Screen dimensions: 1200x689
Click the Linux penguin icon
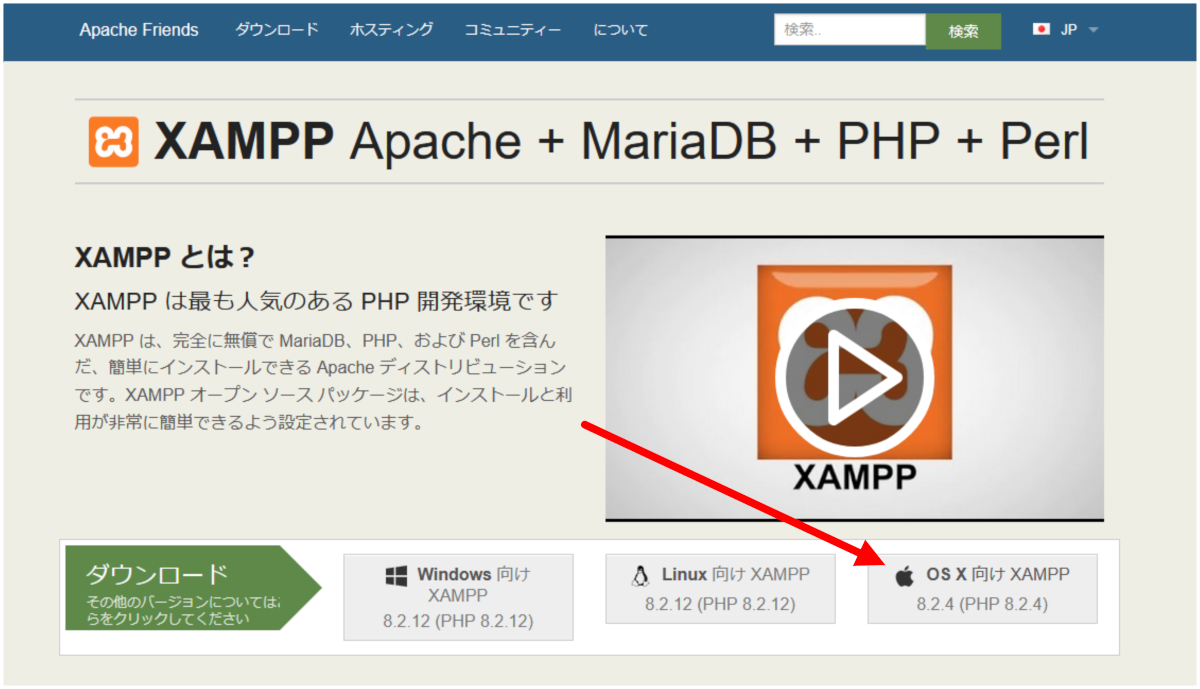point(640,575)
